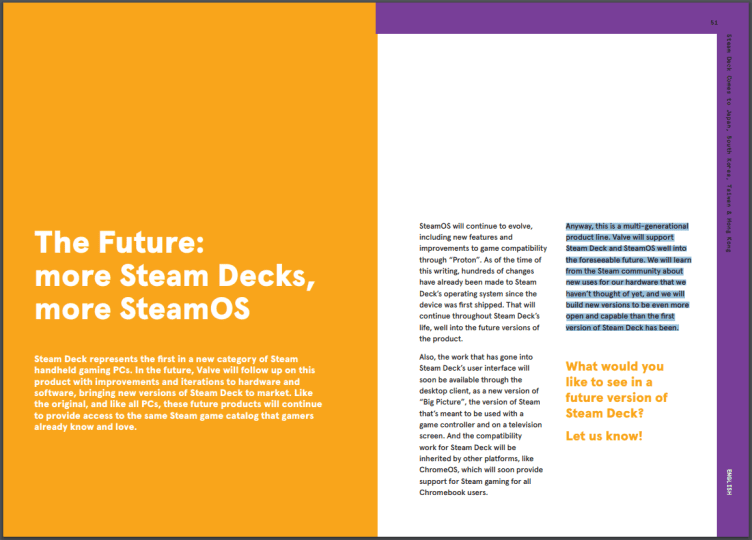
Task: Click the highlighted paragraph "Anyway, this is a multi-generational"
Action: click(628, 277)
